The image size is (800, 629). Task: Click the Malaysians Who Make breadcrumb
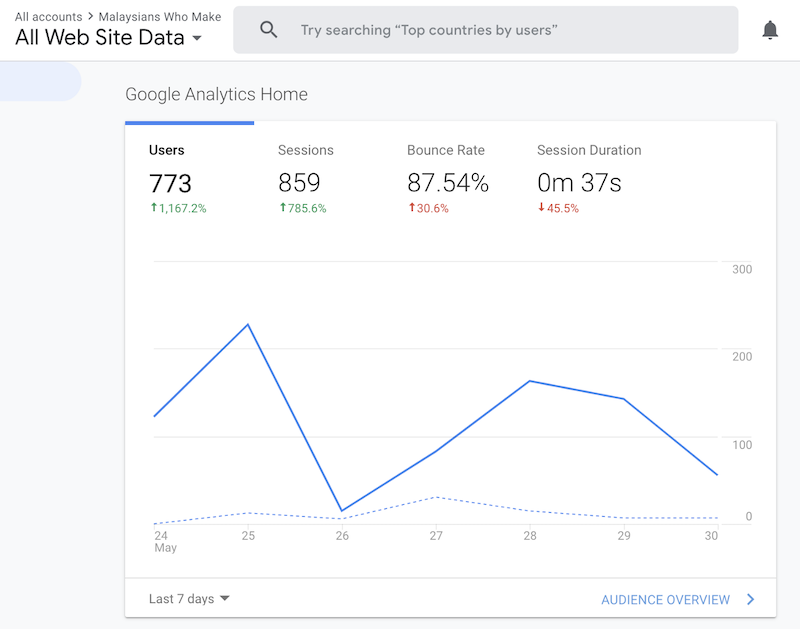click(160, 17)
